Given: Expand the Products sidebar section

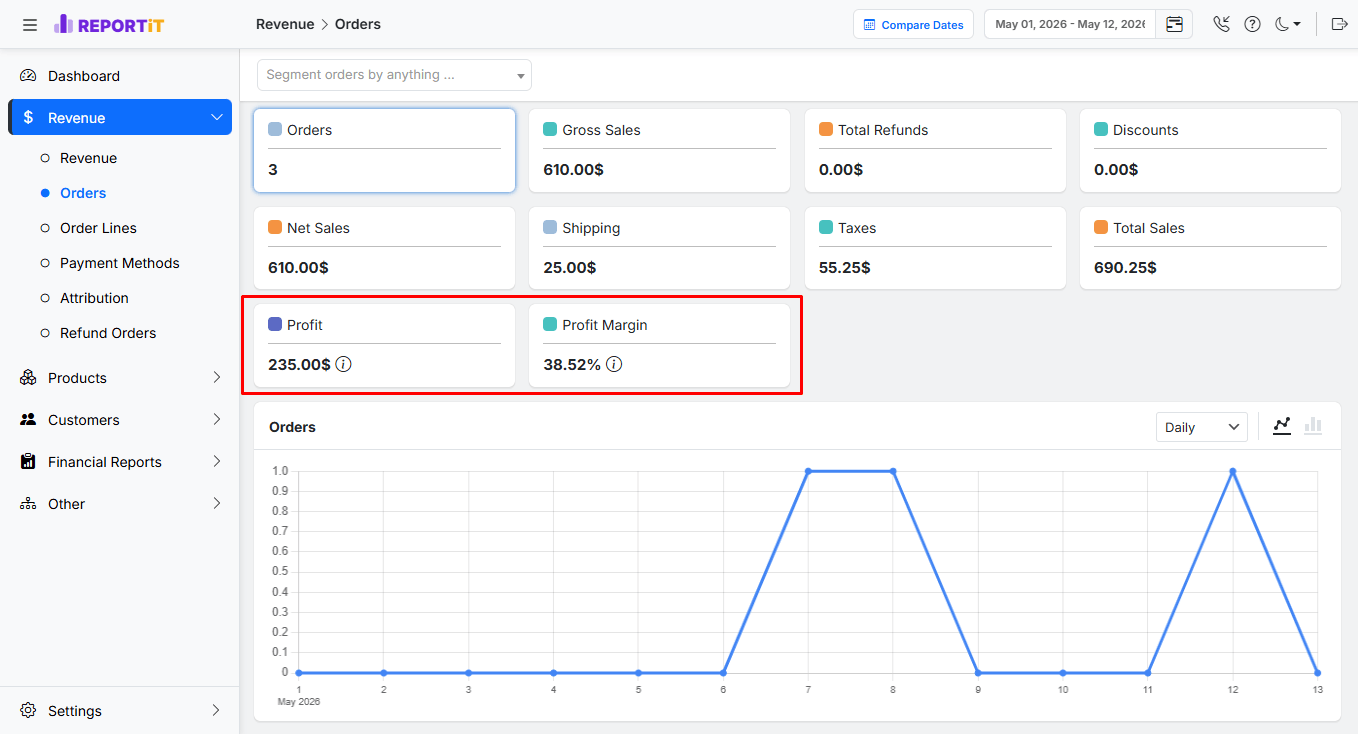Looking at the screenshot, I should (217, 378).
